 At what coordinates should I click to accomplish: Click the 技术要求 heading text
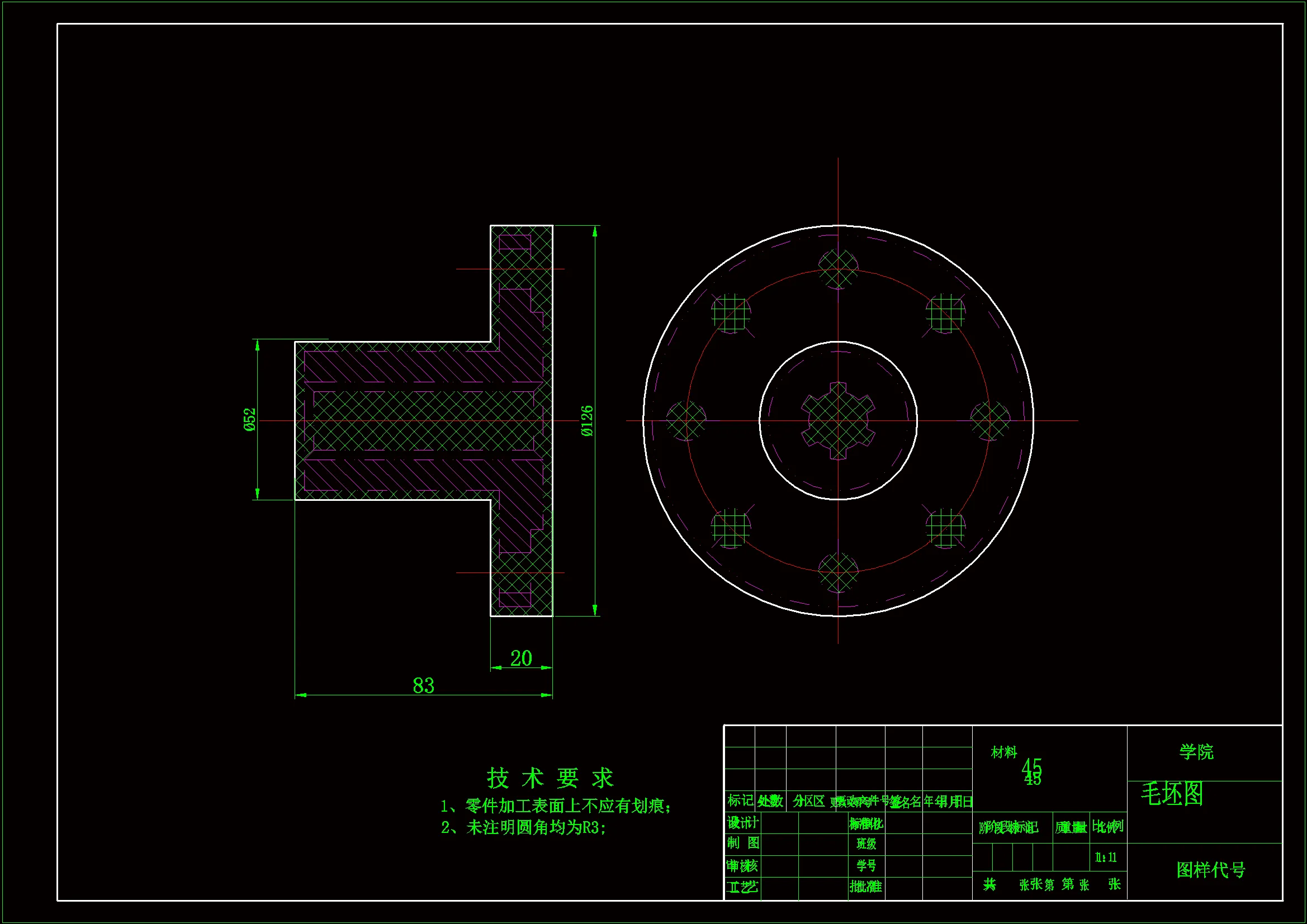[550, 778]
